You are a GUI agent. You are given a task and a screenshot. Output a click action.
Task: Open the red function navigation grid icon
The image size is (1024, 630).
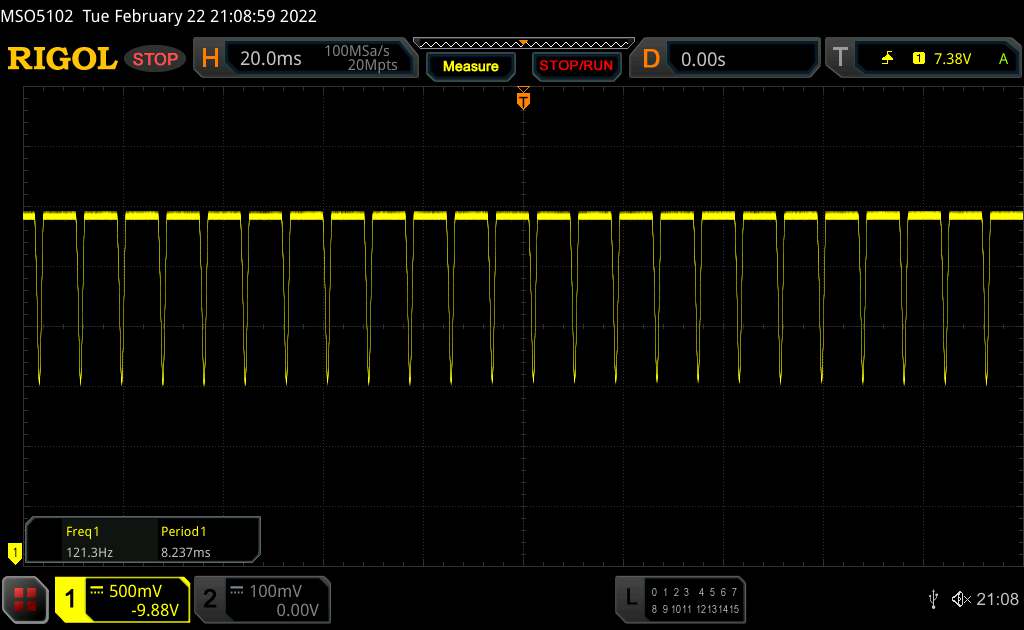point(26,599)
